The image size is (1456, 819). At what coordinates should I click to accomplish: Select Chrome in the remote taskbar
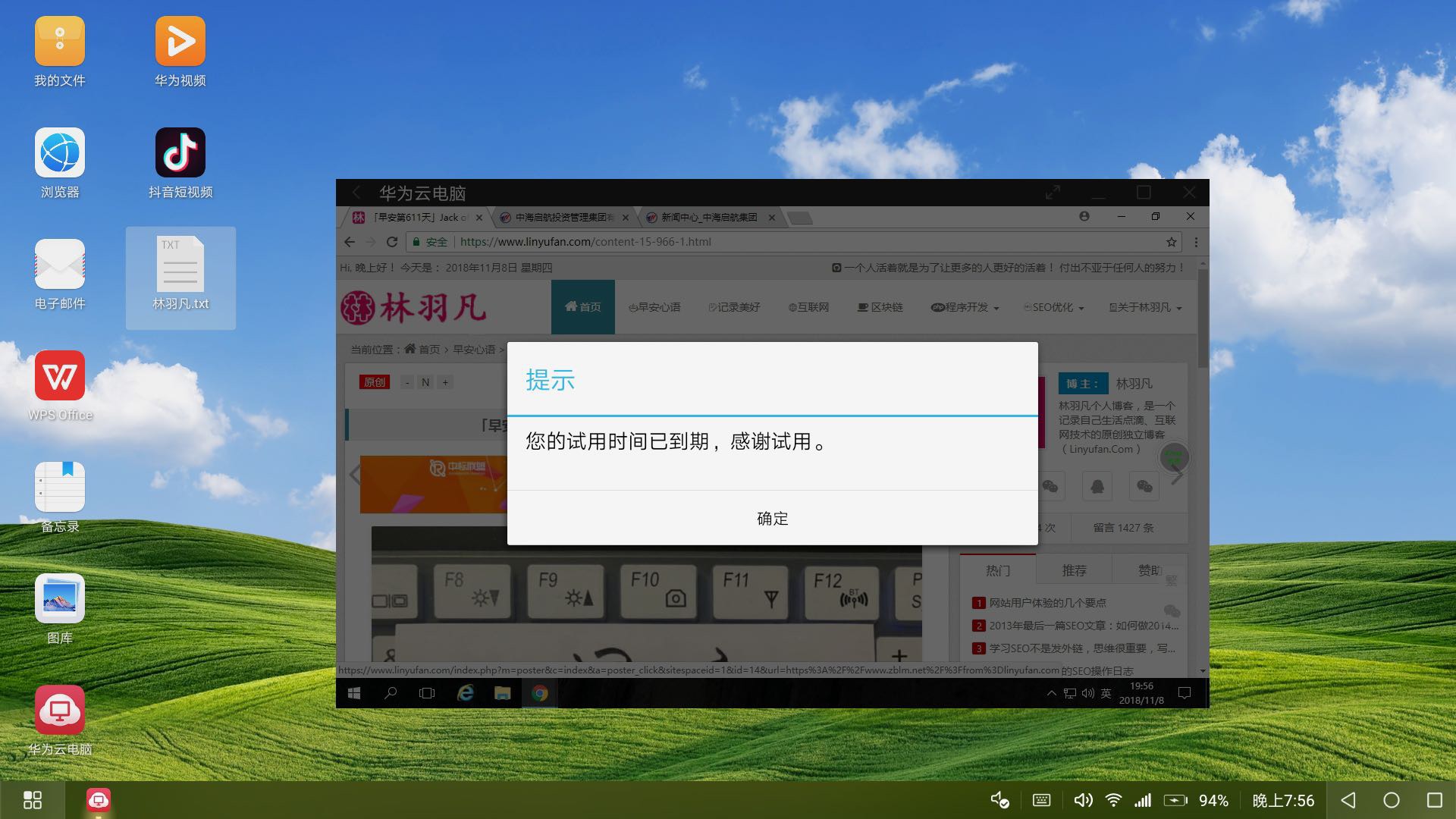click(x=539, y=693)
